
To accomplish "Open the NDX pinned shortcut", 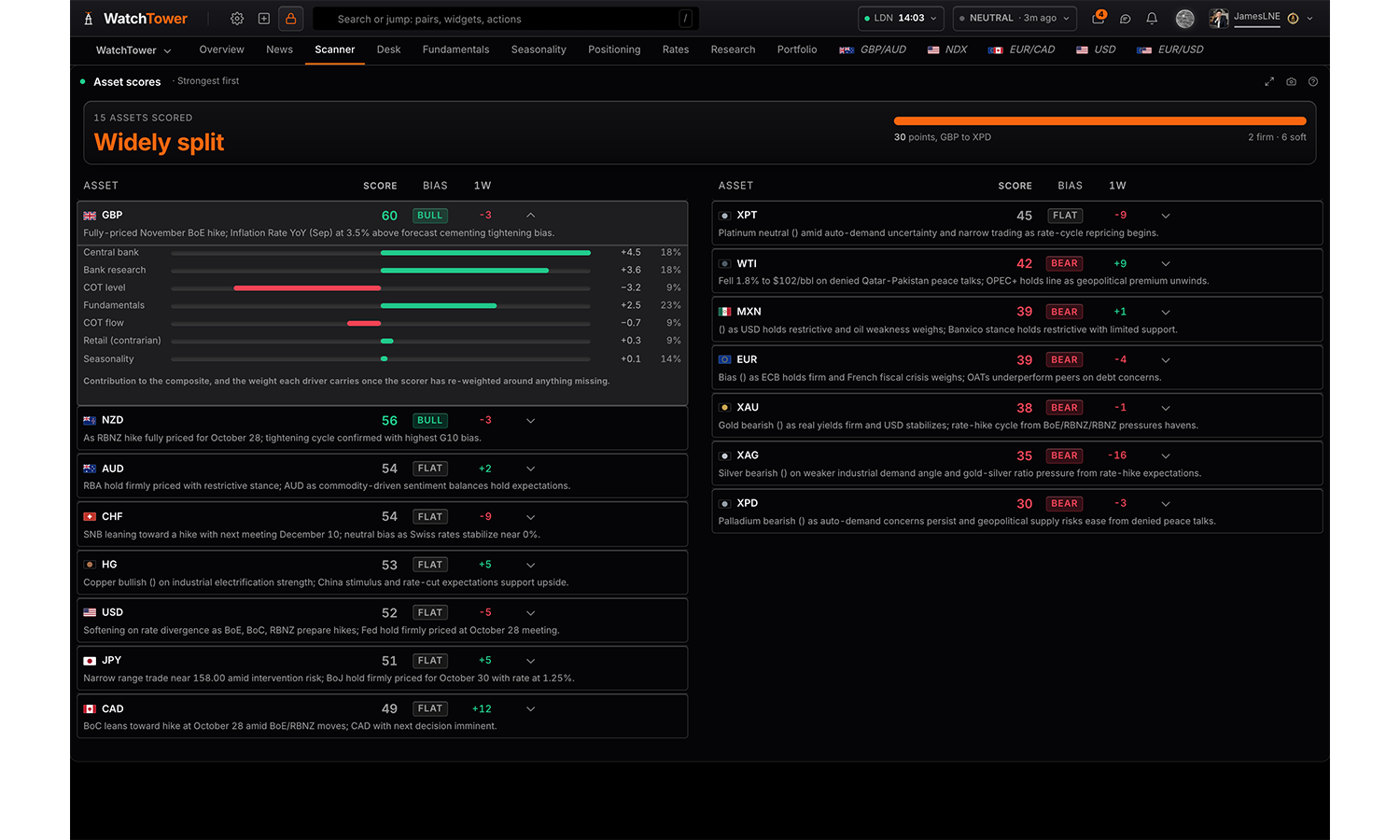I will (947, 50).
